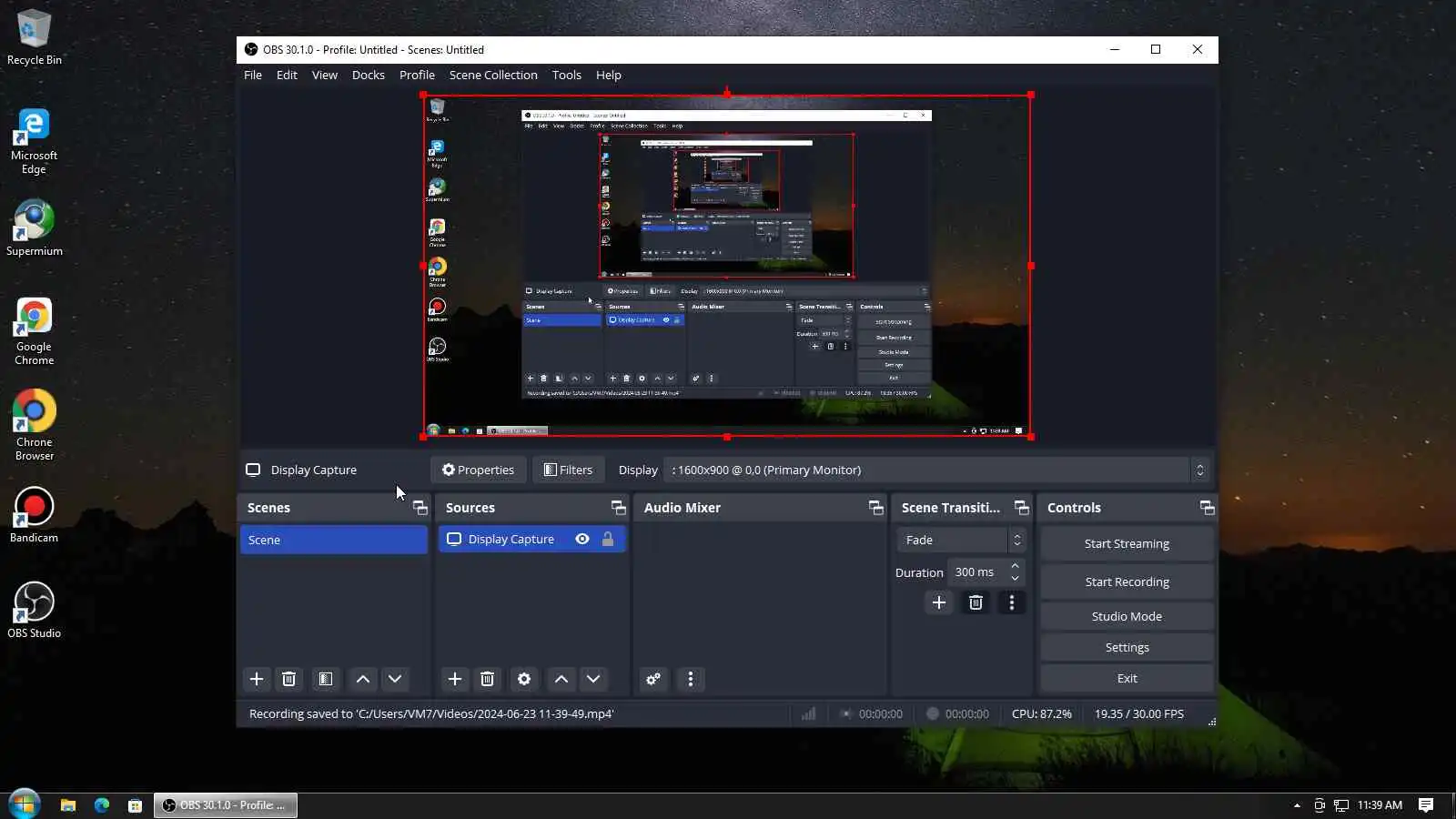The image size is (1456, 819).
Task: Select Display Capture in Sources list
Action: pyautogui.click(x=532, y=539)
